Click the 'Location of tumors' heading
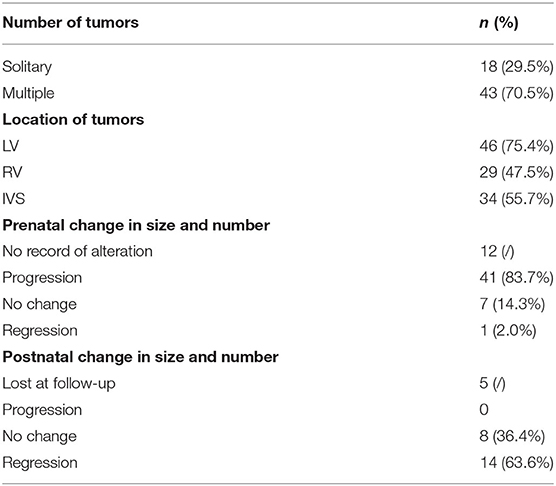This screenshot has height=486, width=556. coord(73,119)
